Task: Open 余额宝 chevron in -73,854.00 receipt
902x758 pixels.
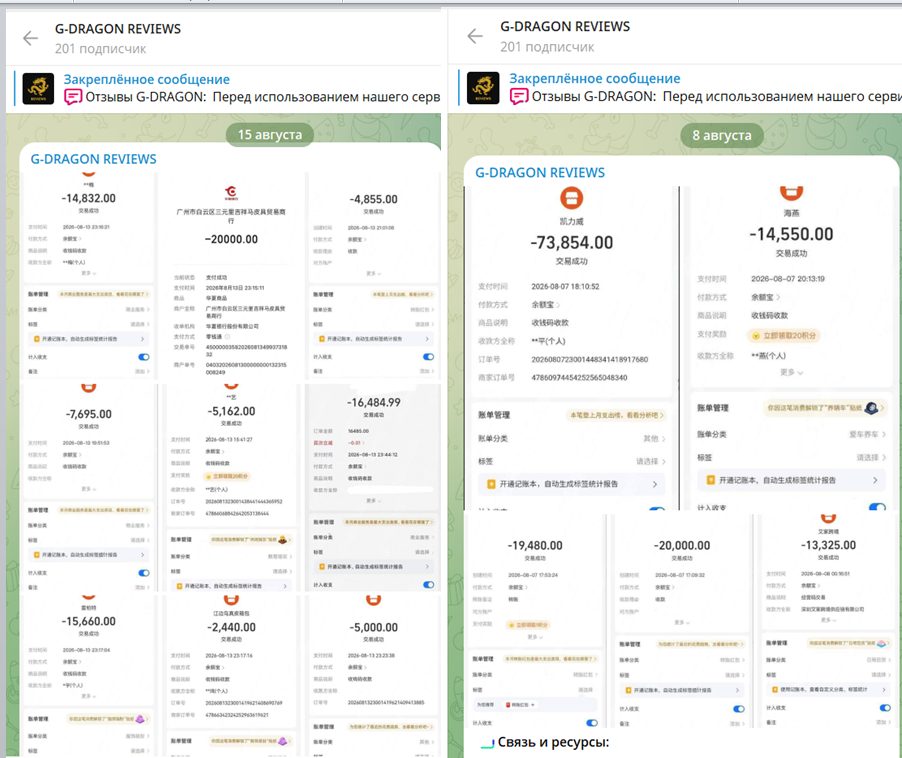Action: pos(557,305)
